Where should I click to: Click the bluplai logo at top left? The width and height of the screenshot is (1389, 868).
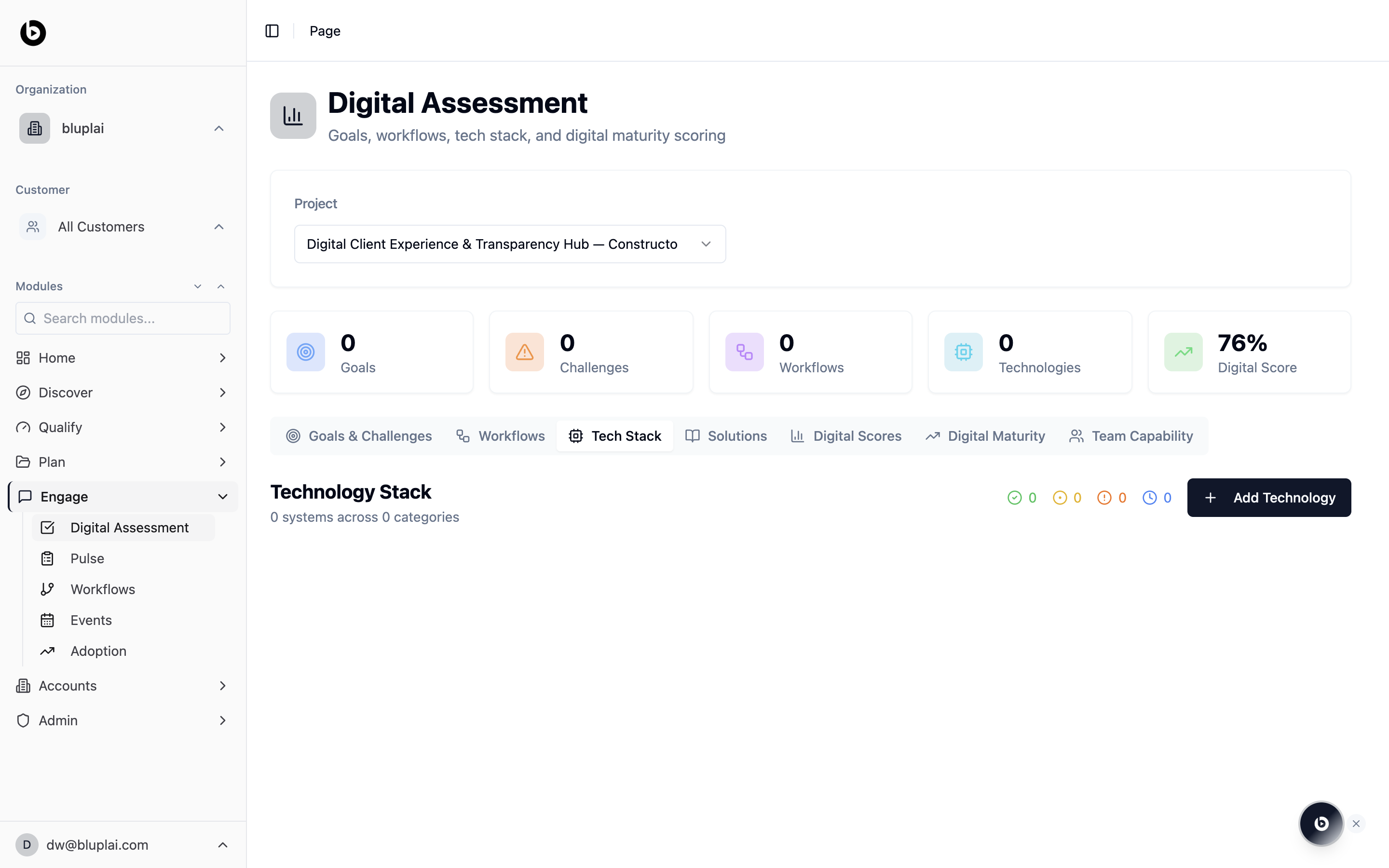click(x=33, y=33)
